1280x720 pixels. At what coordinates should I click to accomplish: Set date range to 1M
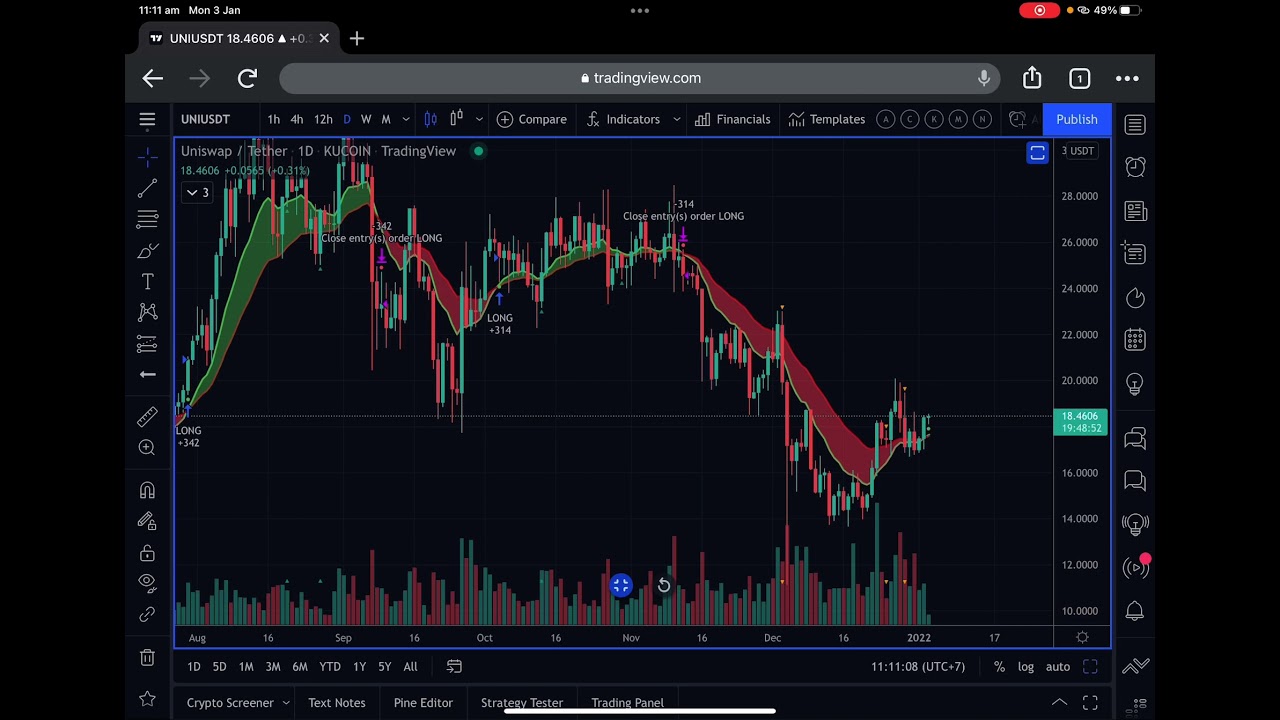click(246, 666)
